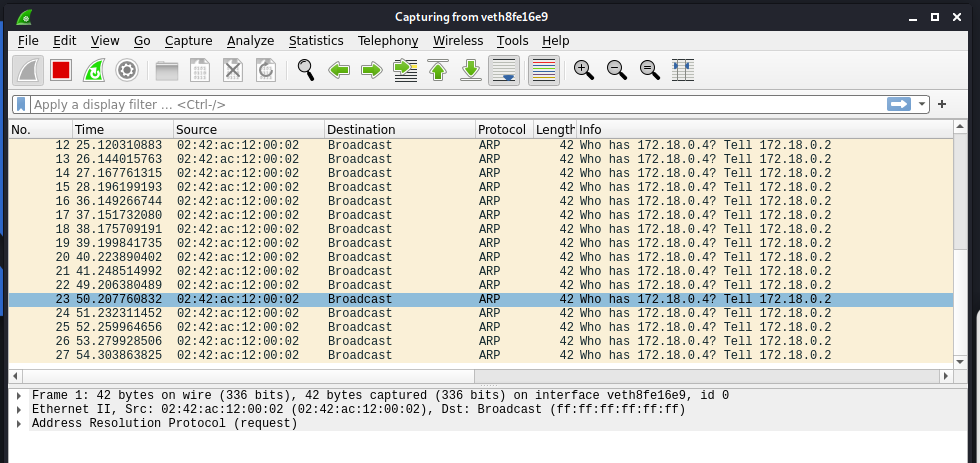Screen dimensions: 980x463
Task: Open the display filter history dropdown
Action: (922, 105)
